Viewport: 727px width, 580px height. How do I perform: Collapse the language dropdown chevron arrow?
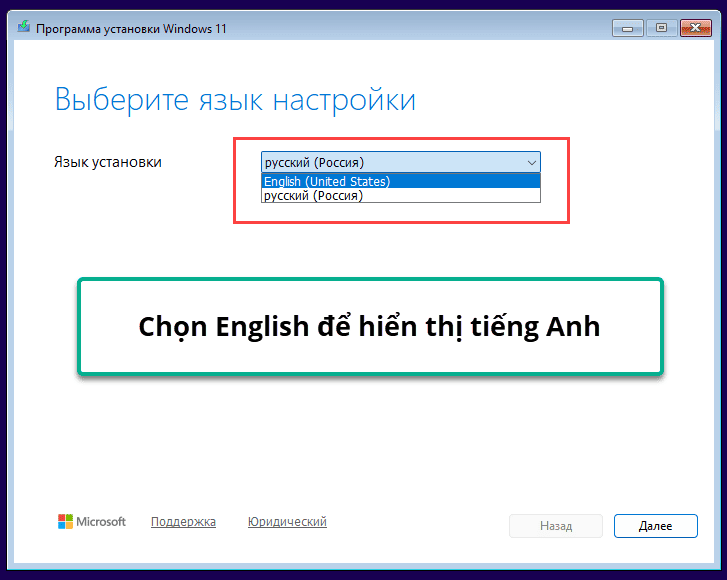click(x=532, y=163)
